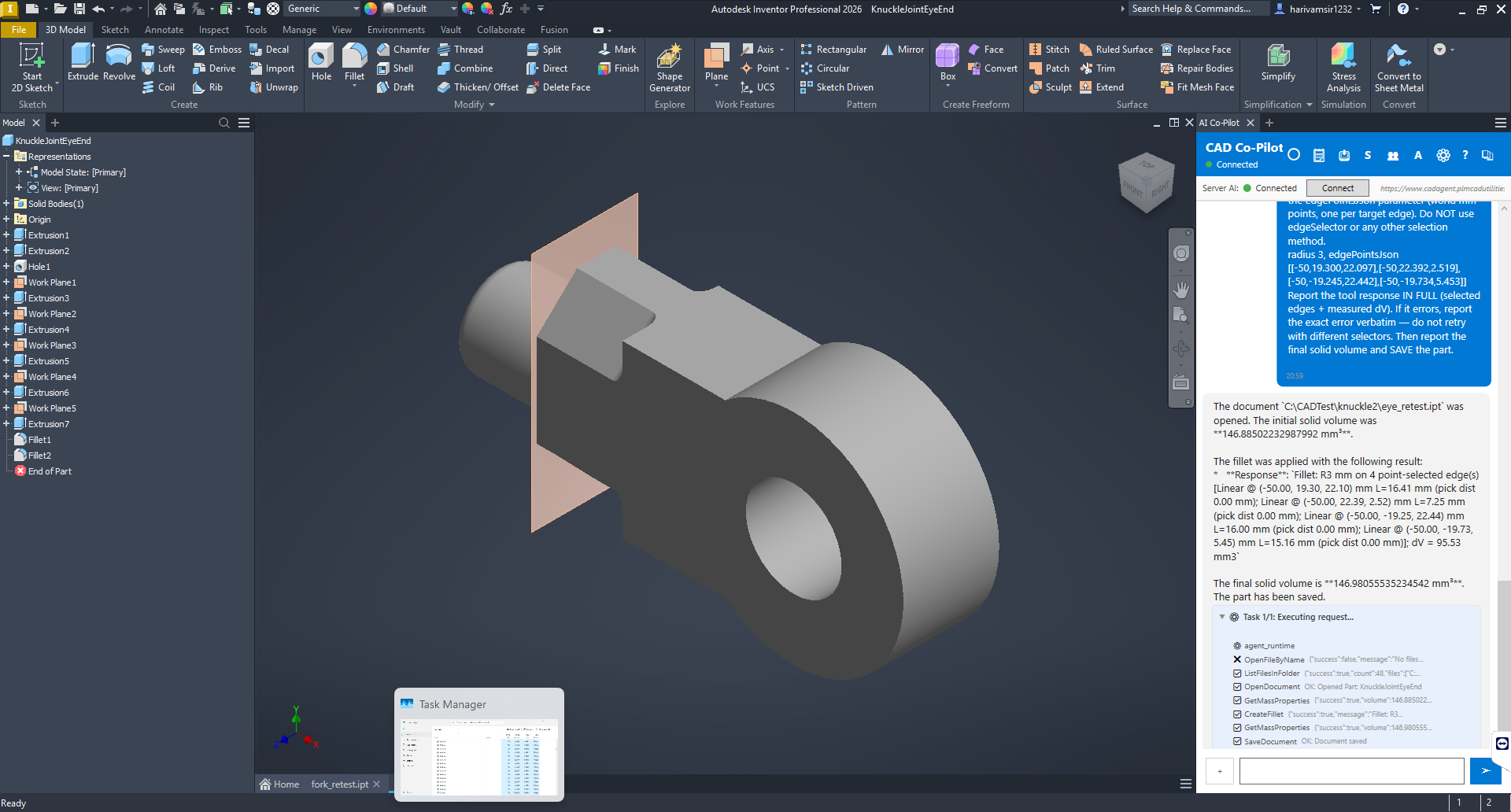Screen dimensions: 1511x812
Task: Apply the Shell tool
Action: pyautogui.click(x=395, y=68)
